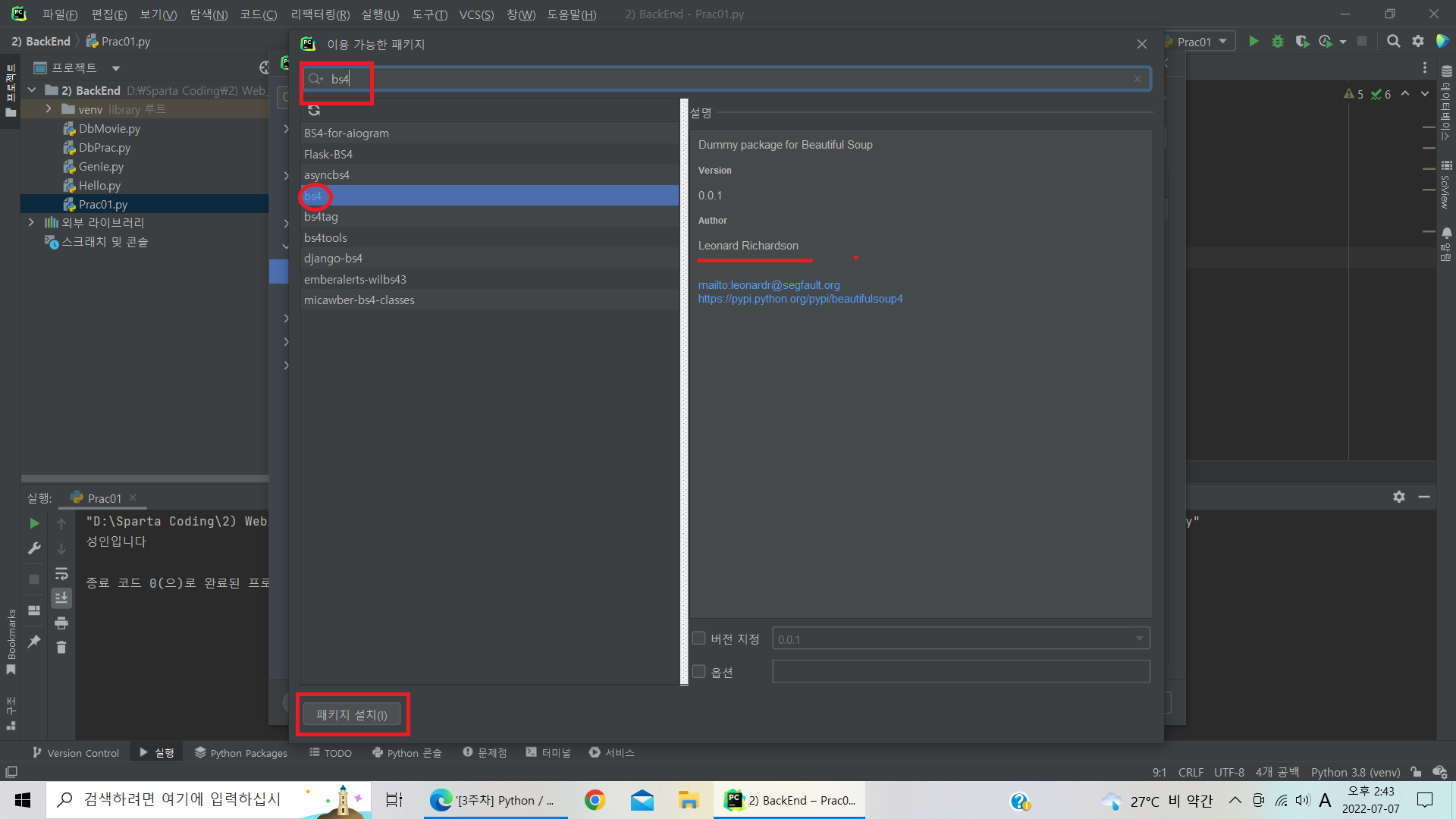Click the Debug bug icon
Screen dimensions: 1456x819
(1278, 42)
